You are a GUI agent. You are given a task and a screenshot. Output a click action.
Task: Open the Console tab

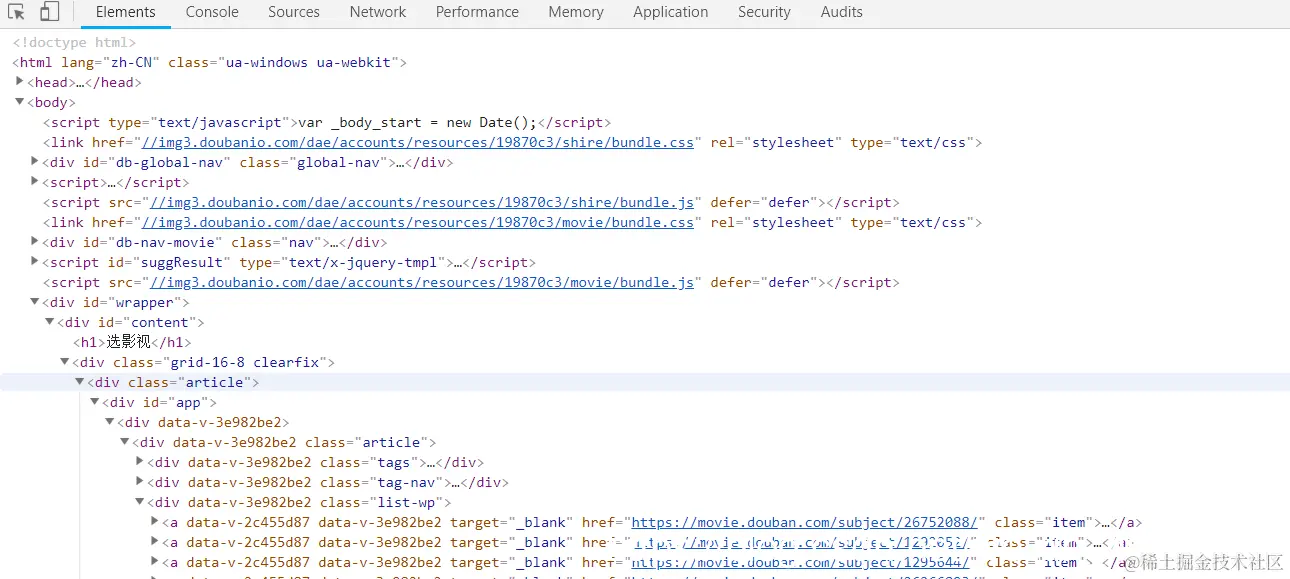coord(212,12)
